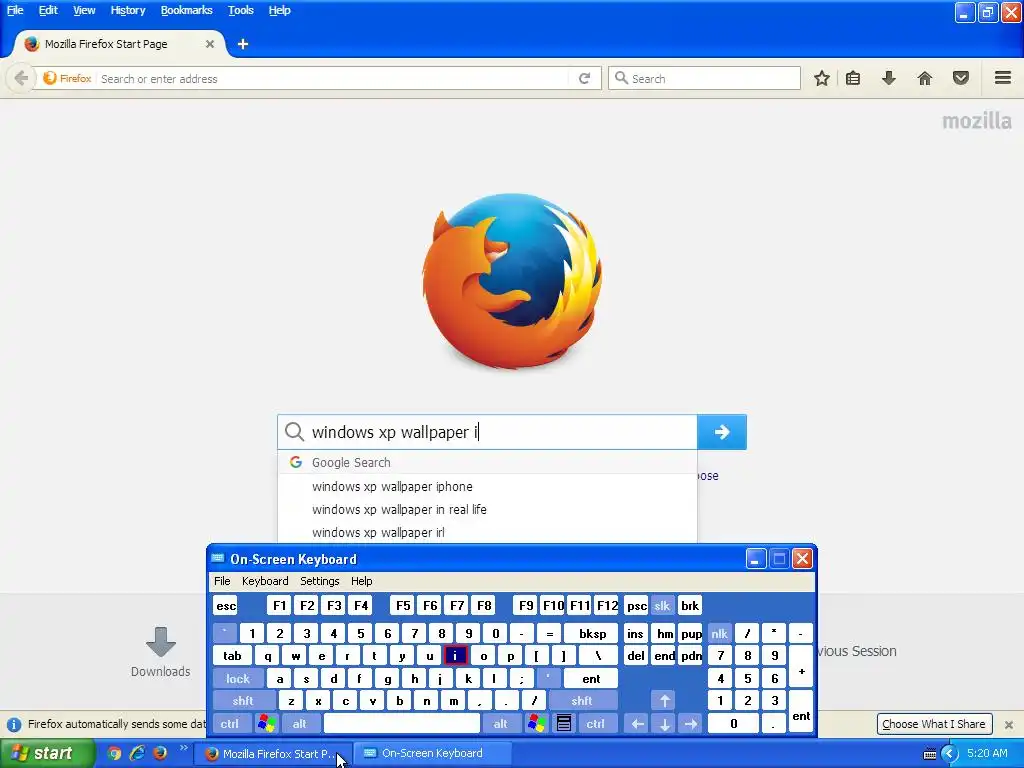Open the Pocket icon in toolbar
Image resolution: width=1024 pixels, height=768 pixels.
click(x=961, y=78)
